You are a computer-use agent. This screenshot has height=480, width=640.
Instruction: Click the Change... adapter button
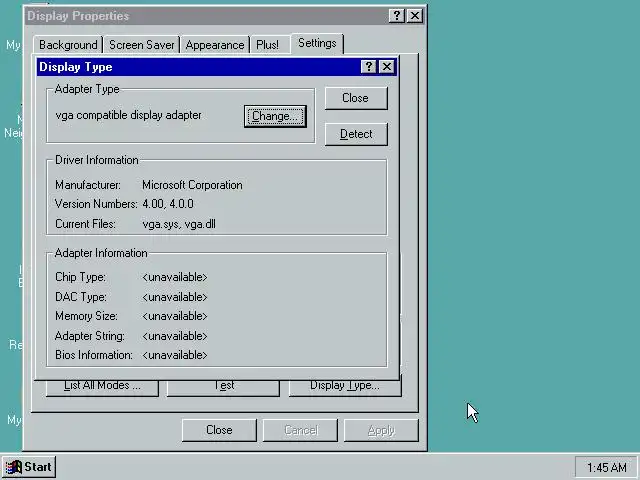coord(275,116)
